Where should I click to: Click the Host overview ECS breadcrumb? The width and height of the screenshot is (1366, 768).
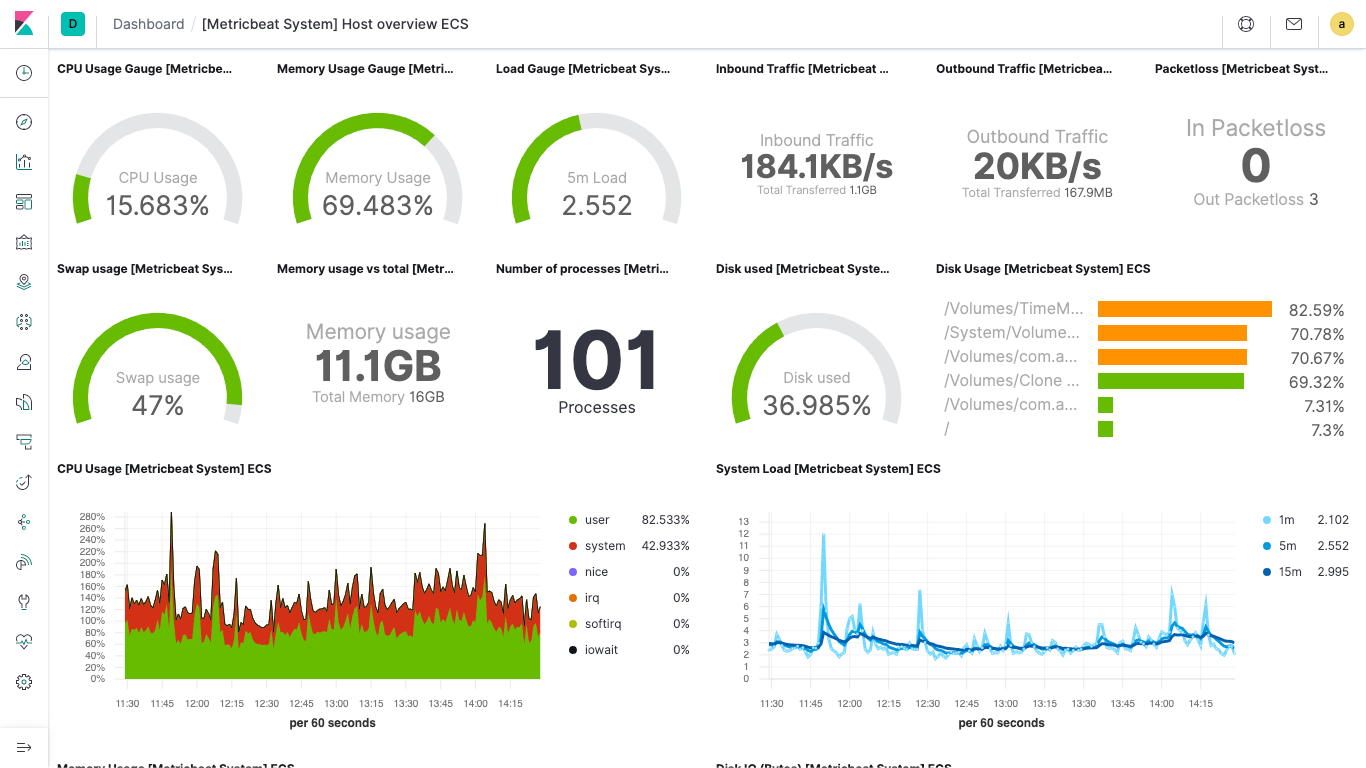335,24
